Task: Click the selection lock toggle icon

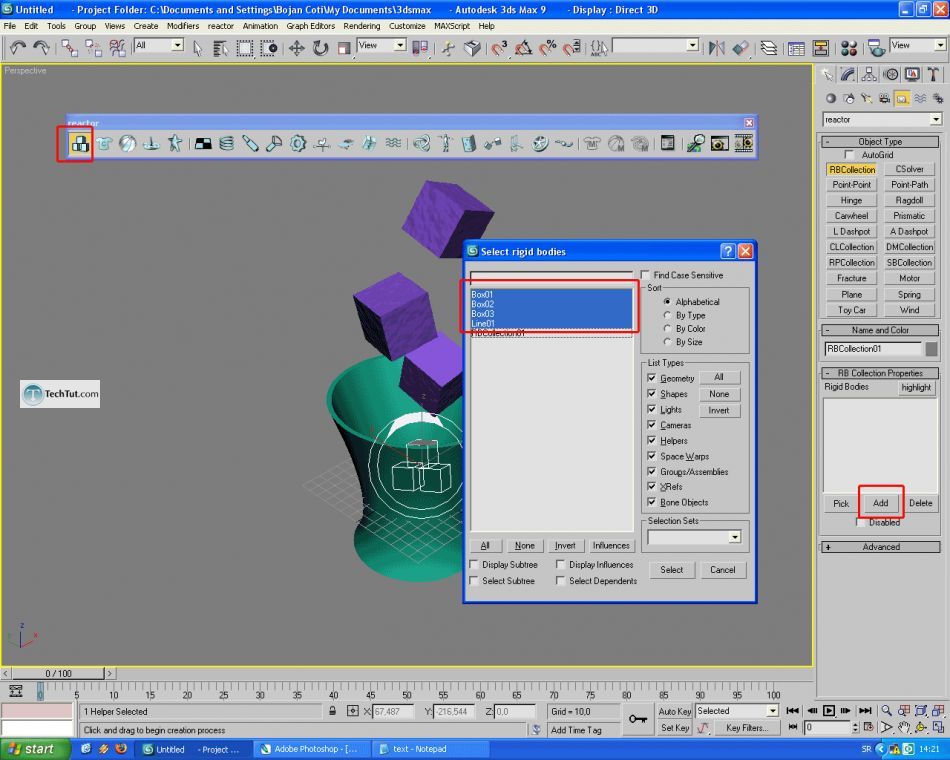Action: [332, 711]
